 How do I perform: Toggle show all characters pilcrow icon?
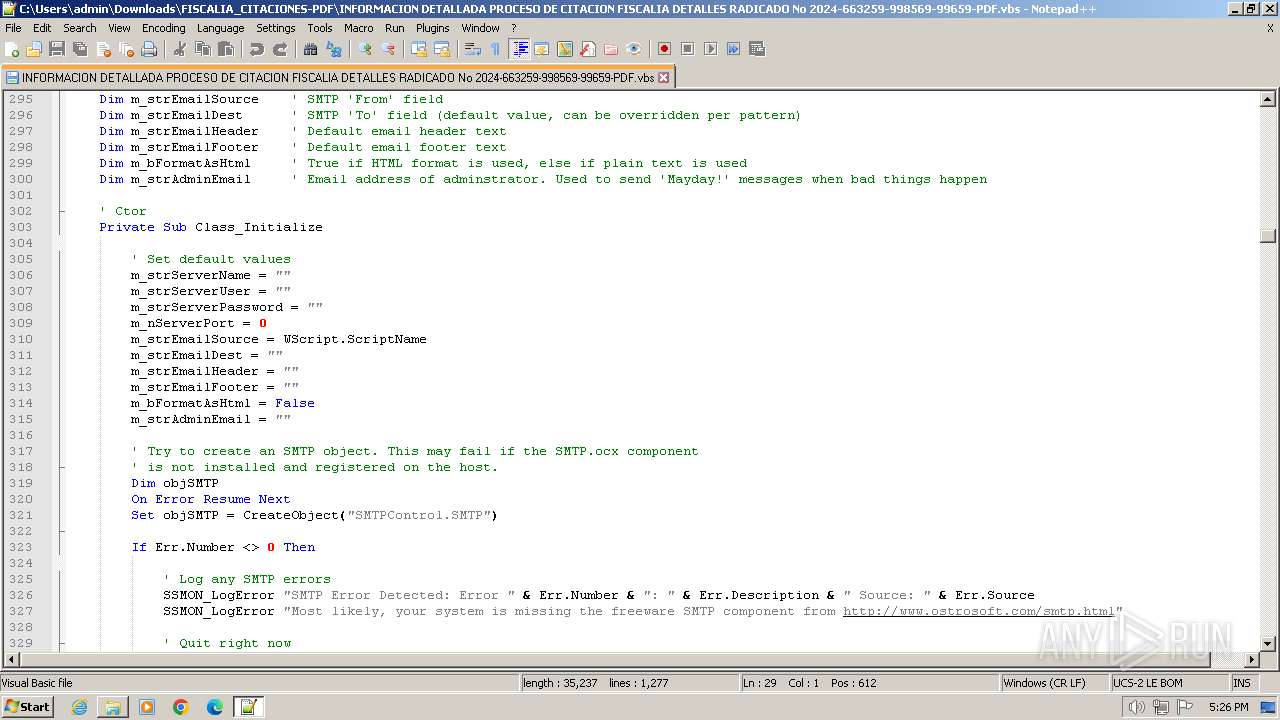tap(495, 49)
